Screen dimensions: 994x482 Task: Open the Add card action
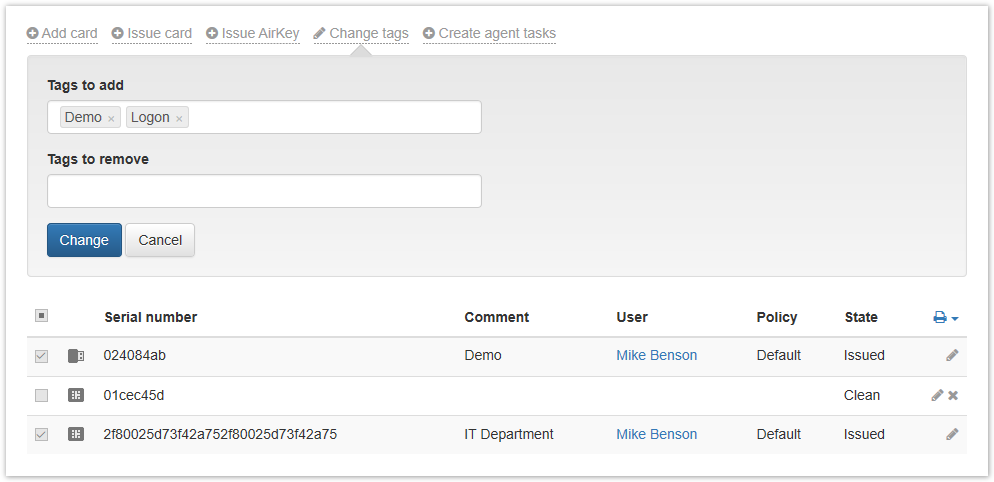62,33
